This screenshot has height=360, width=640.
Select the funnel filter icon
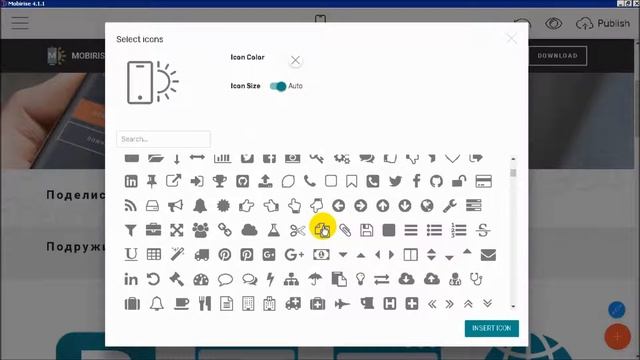131,231
